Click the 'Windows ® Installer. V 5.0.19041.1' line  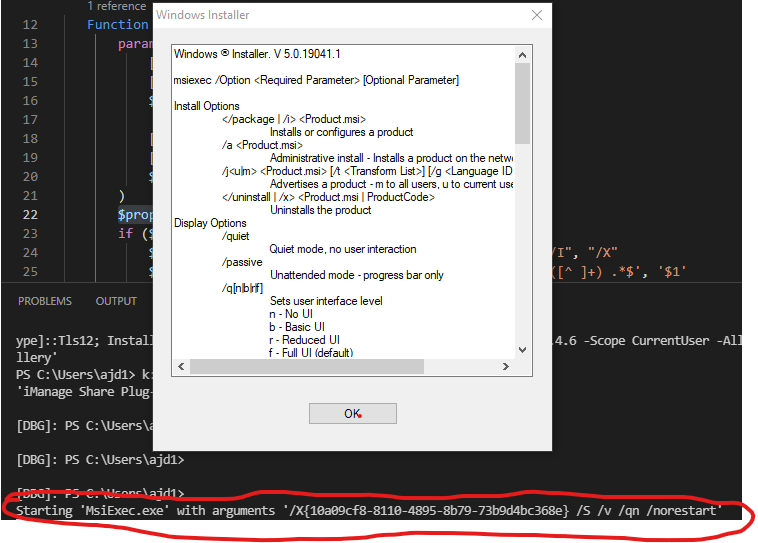[257, 54]
